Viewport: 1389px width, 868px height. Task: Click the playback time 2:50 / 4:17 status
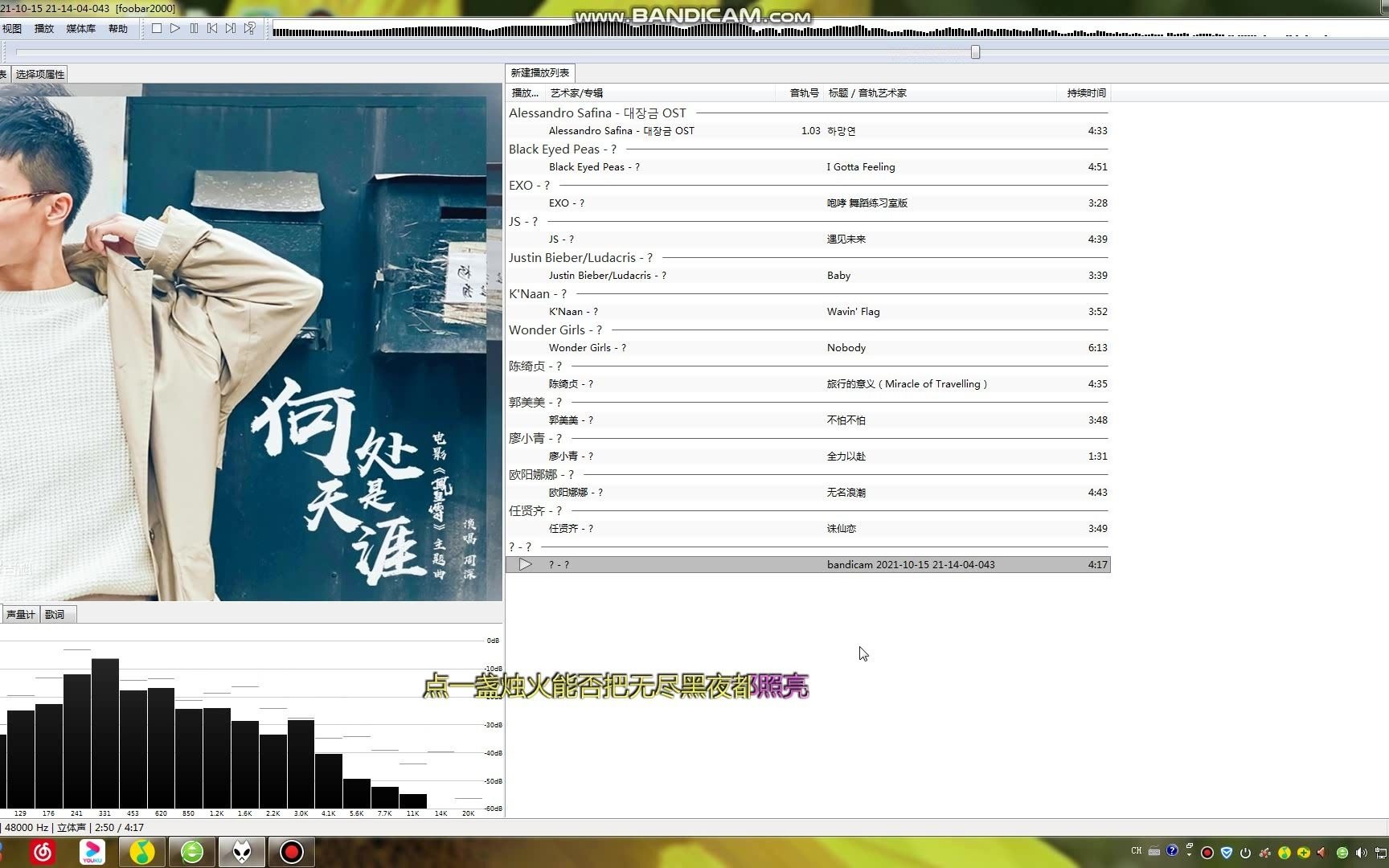click(119, 827)
